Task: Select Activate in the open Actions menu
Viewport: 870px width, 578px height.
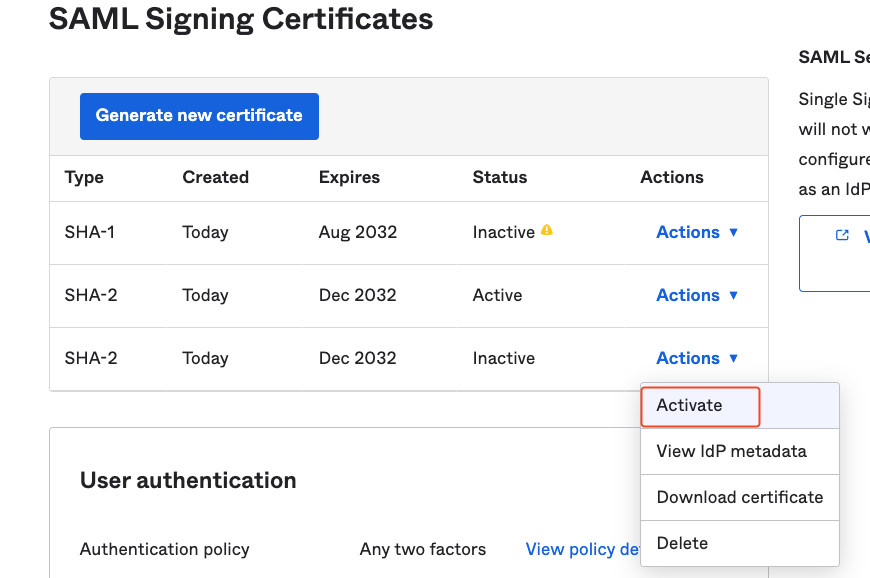Action: [x=689, y=405]
